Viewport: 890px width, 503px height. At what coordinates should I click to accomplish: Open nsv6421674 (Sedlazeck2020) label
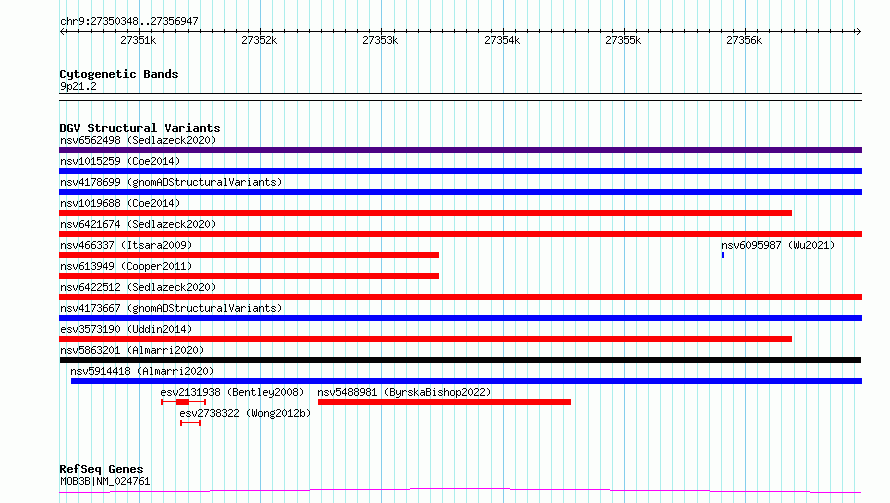[138, 224]
